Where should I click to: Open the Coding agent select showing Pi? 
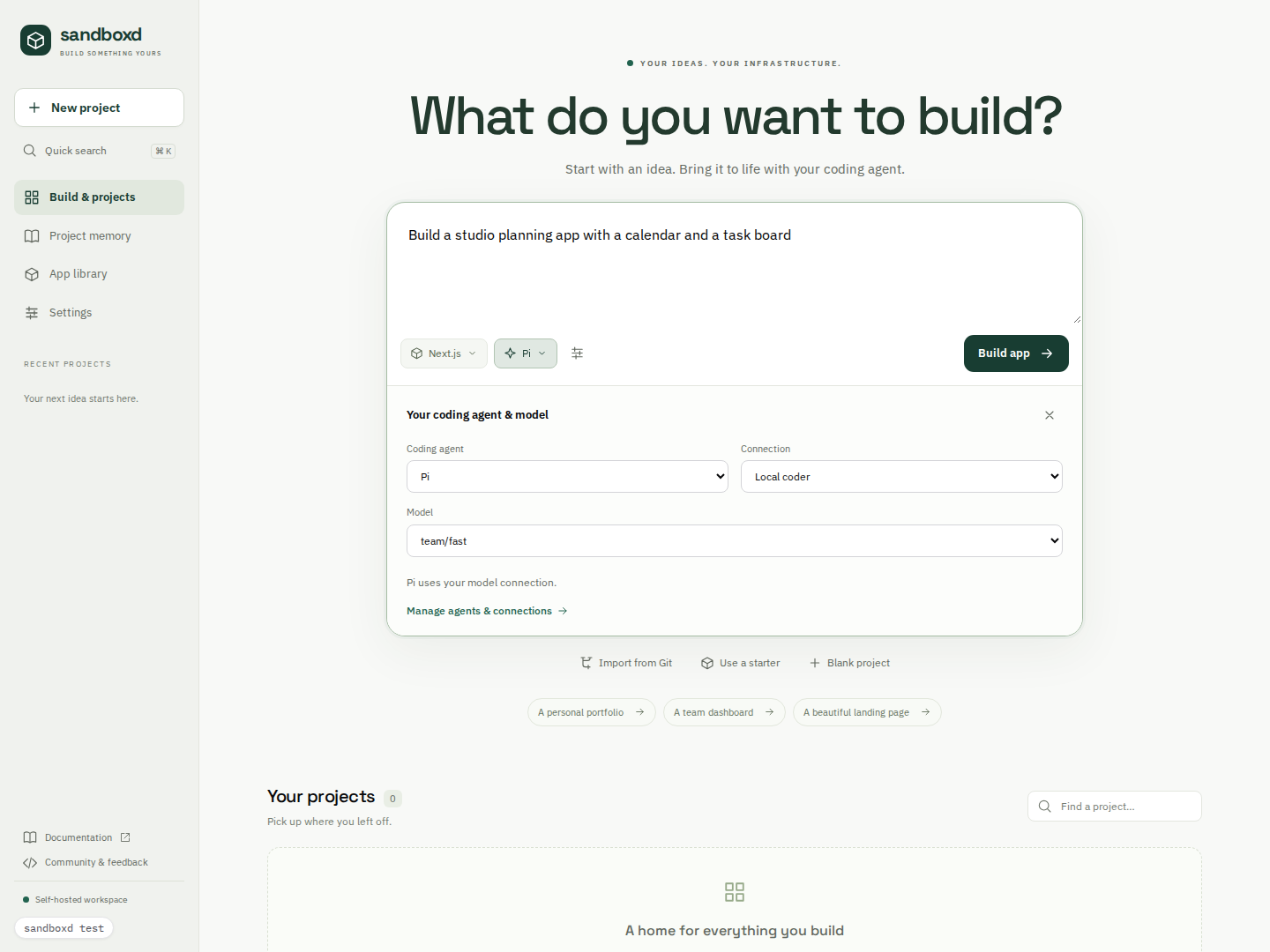567,477
